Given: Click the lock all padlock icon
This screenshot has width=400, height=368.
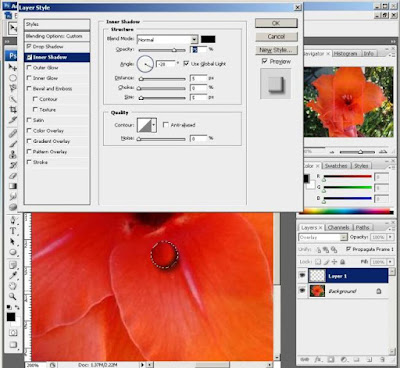Looking at the screenshot, I should 342,262.
